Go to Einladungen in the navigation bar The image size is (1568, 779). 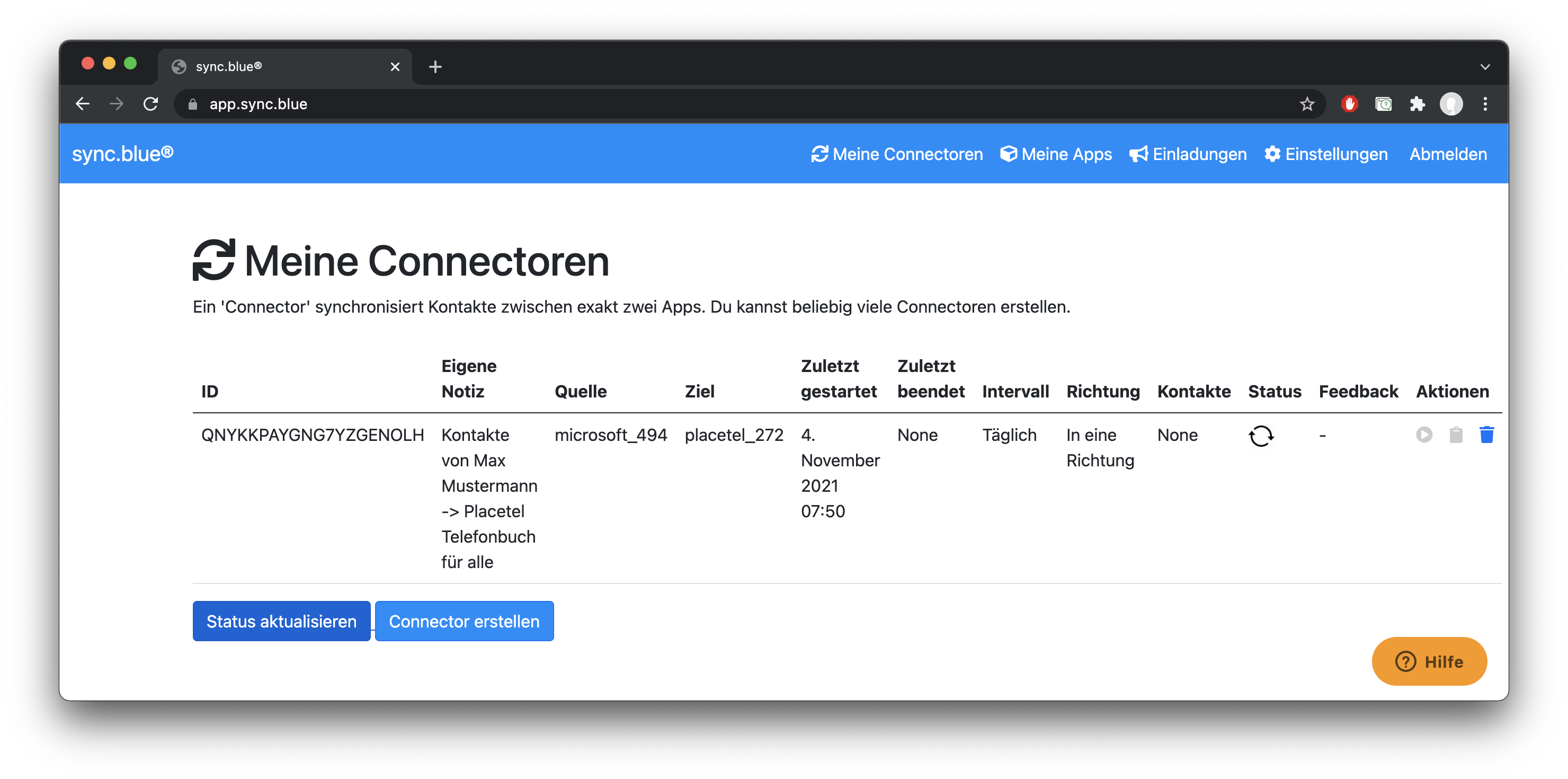[x=1188, y=154]
